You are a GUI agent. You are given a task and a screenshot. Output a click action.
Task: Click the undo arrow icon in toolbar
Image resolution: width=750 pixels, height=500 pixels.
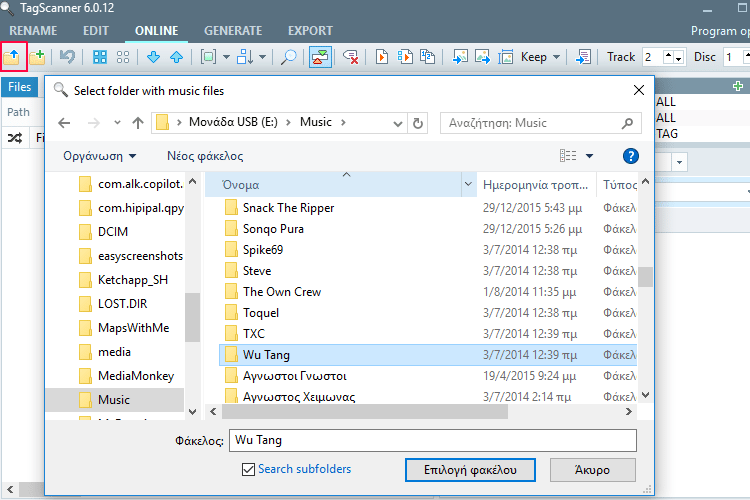pyautogui.click(x=67, y=57)
